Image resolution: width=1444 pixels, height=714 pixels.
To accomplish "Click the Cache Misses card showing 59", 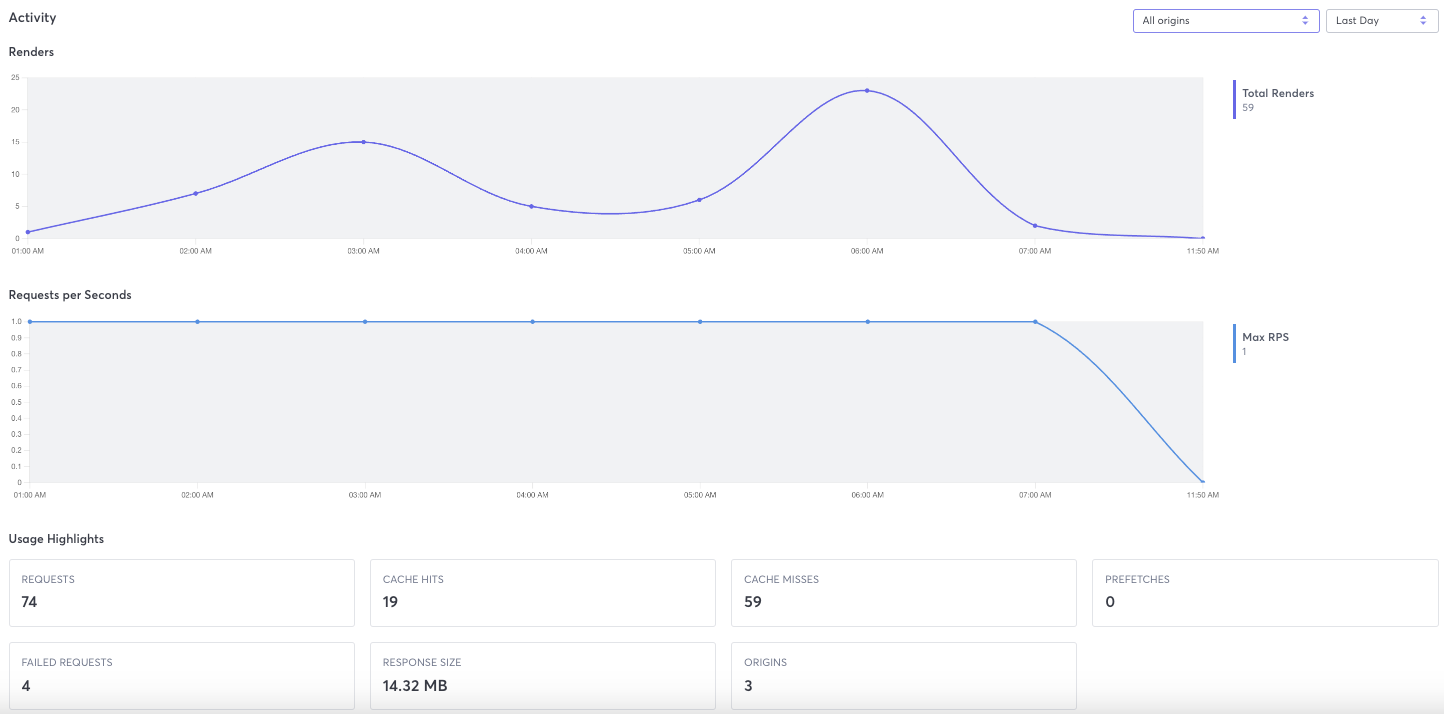I will click(x=903, y=592).
